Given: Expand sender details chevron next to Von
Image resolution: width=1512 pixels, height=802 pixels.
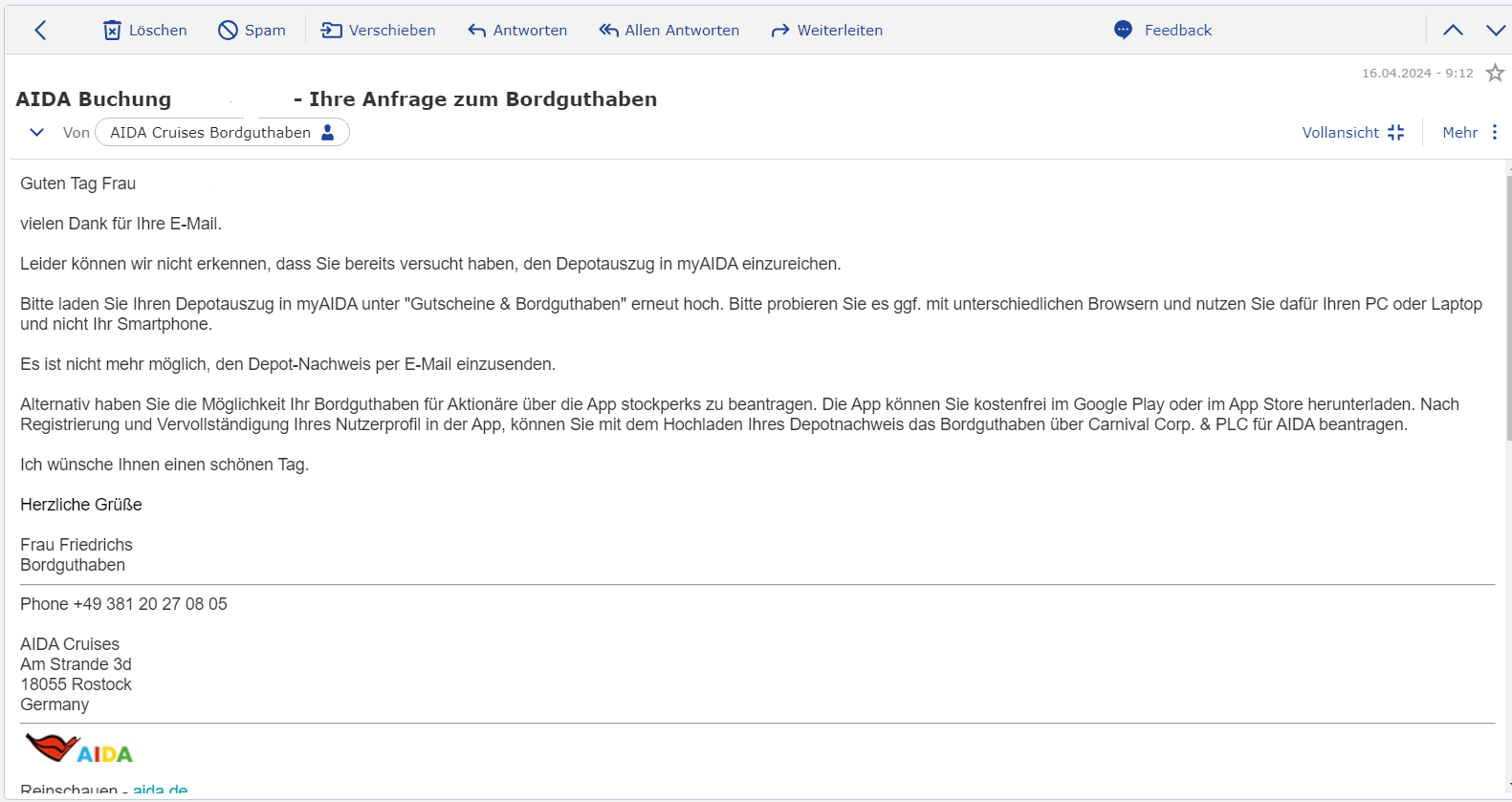Looking at the screenshot, I should coord(36,133).
